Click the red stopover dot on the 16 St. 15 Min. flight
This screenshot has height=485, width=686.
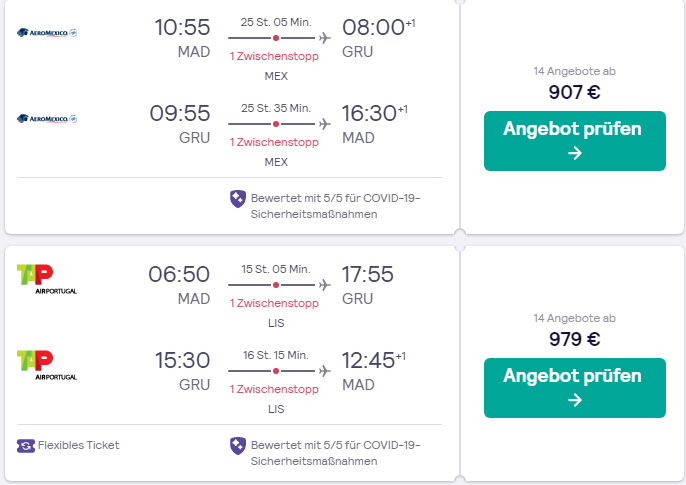[x=276, y=371]
